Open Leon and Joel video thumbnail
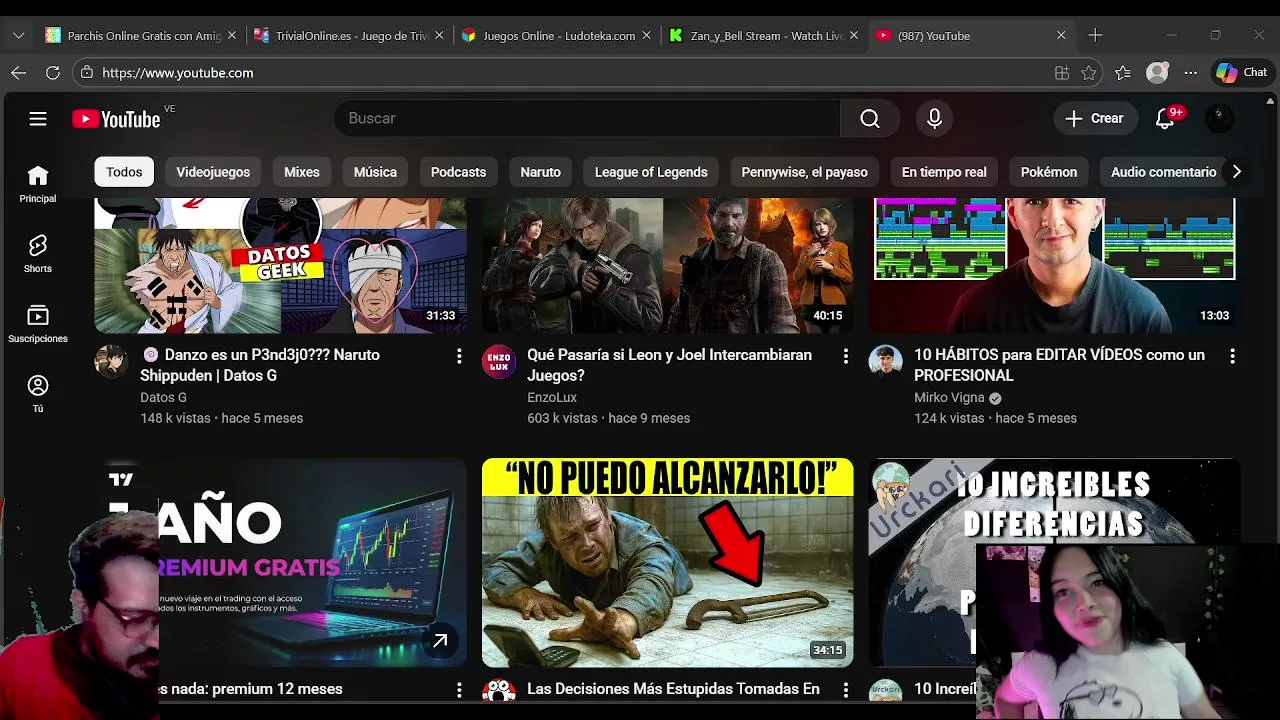 668,265
